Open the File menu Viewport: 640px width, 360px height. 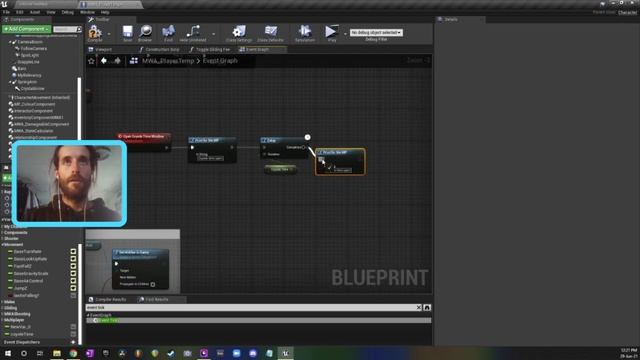click(x=7, y=12)
